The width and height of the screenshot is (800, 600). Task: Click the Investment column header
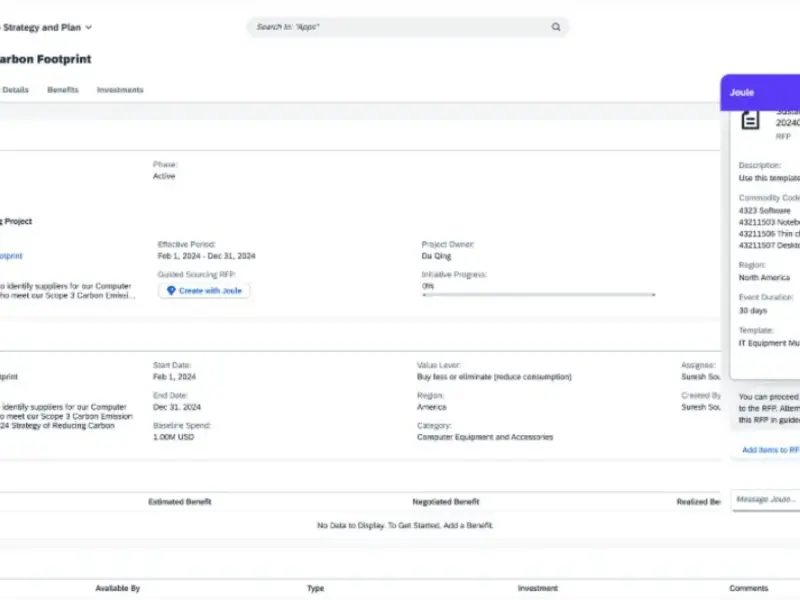[538, 588]
